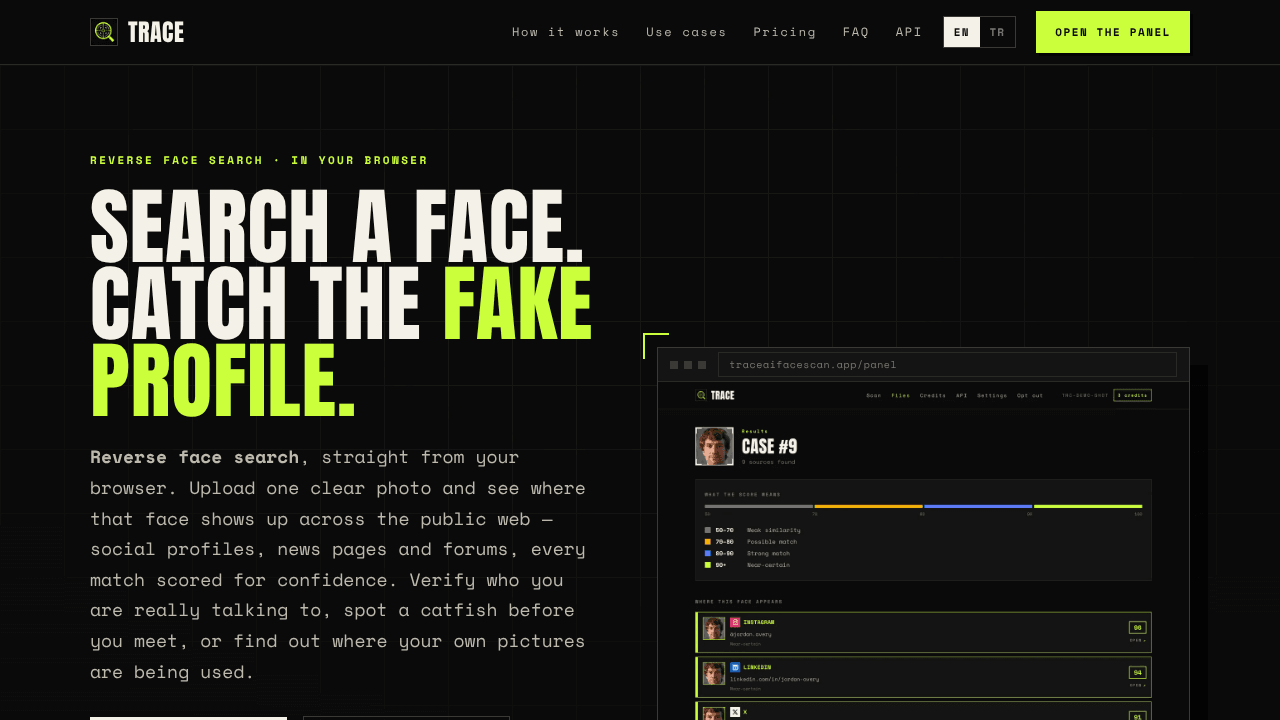1280x720 pixels.
Task: Click the TRACE logo icon inside panel preview
Action: tap(701, 395)
